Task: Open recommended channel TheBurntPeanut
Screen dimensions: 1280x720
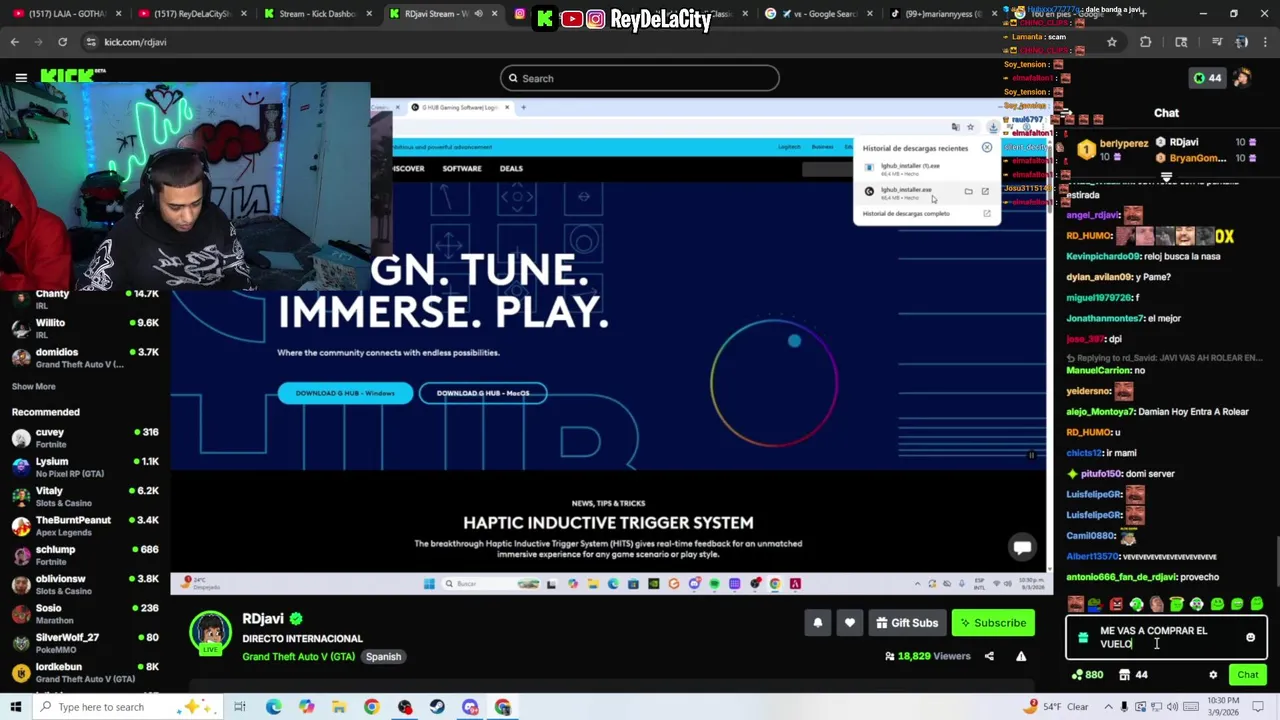Action: [x=85, y=525]
